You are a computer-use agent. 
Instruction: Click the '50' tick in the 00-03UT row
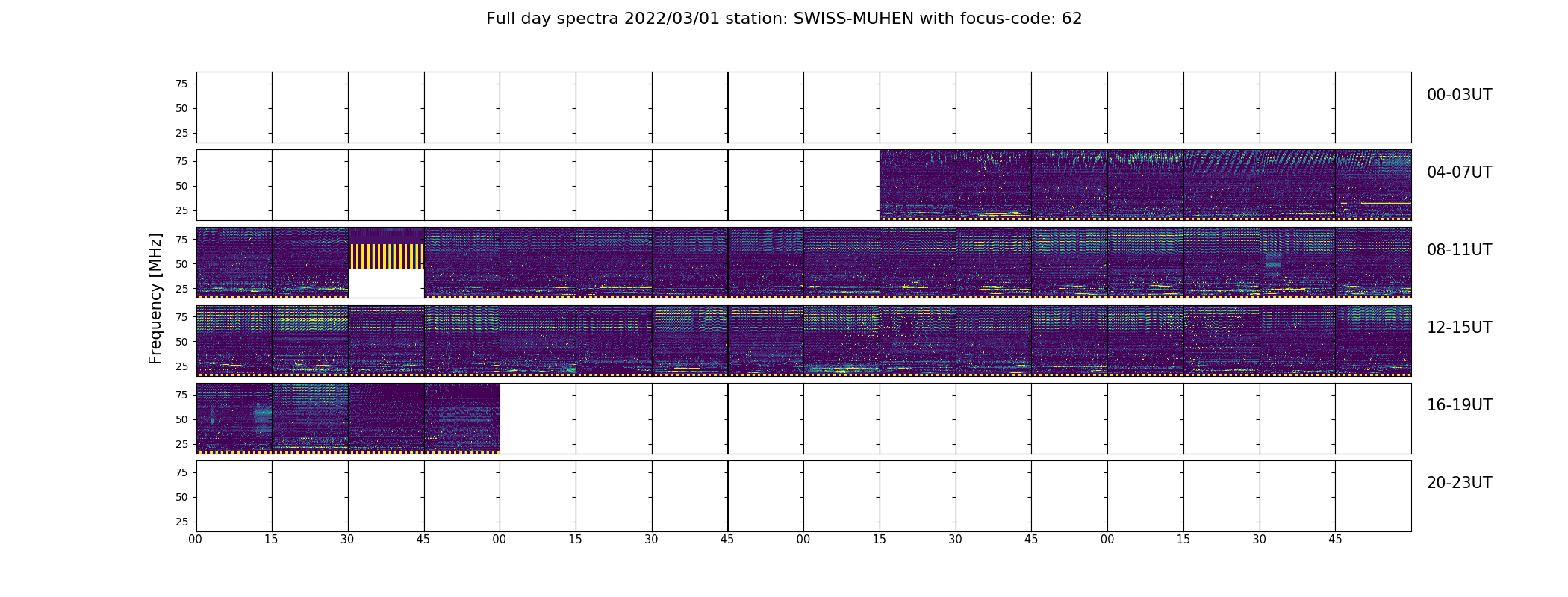coord(181,108)
